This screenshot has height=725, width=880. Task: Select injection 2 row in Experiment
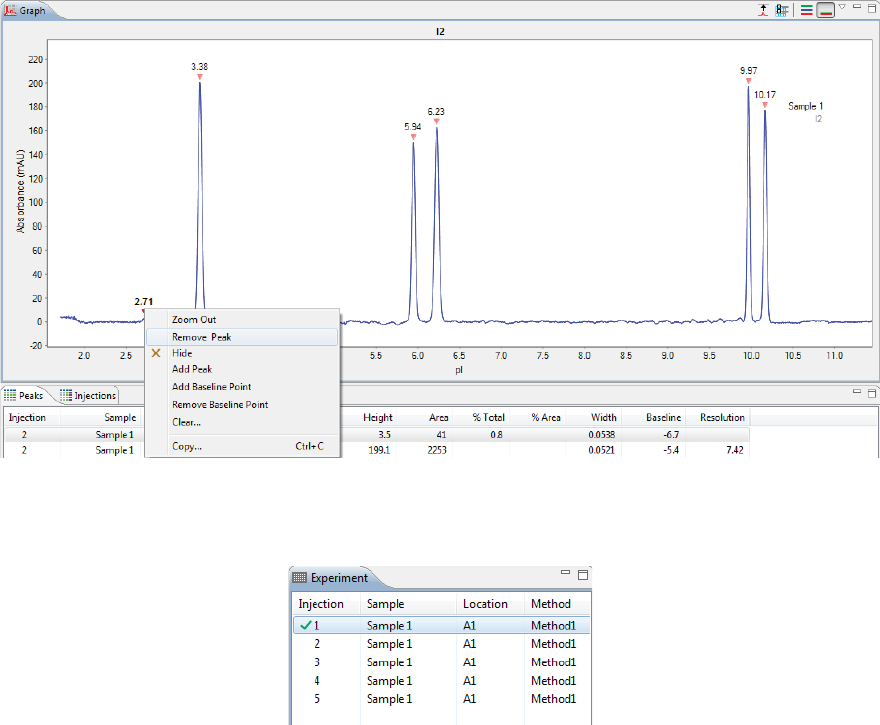(442, 644)
